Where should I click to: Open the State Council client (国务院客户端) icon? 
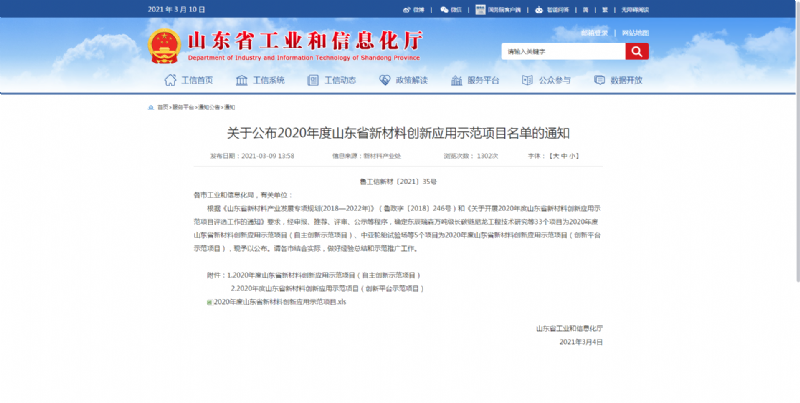[487, 9]
